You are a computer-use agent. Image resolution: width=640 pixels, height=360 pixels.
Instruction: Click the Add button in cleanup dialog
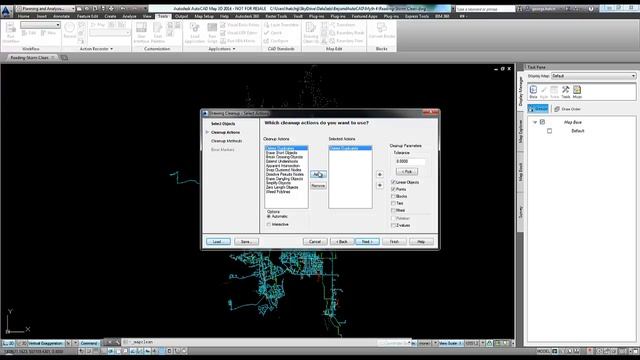(x=318, y=174)
